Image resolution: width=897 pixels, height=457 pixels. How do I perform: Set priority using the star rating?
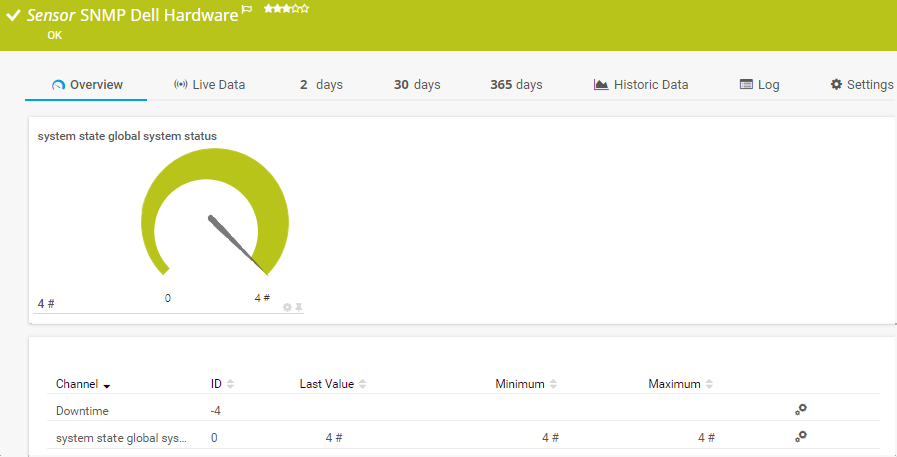click(286, 9)
